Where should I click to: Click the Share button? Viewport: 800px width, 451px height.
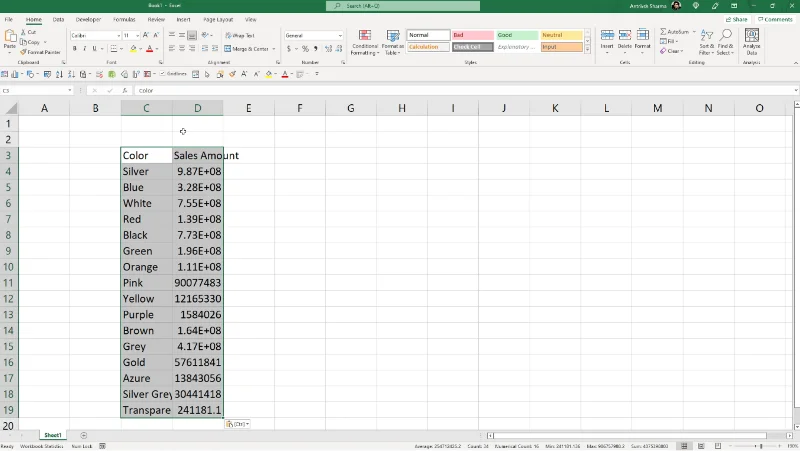click(736, 19)
